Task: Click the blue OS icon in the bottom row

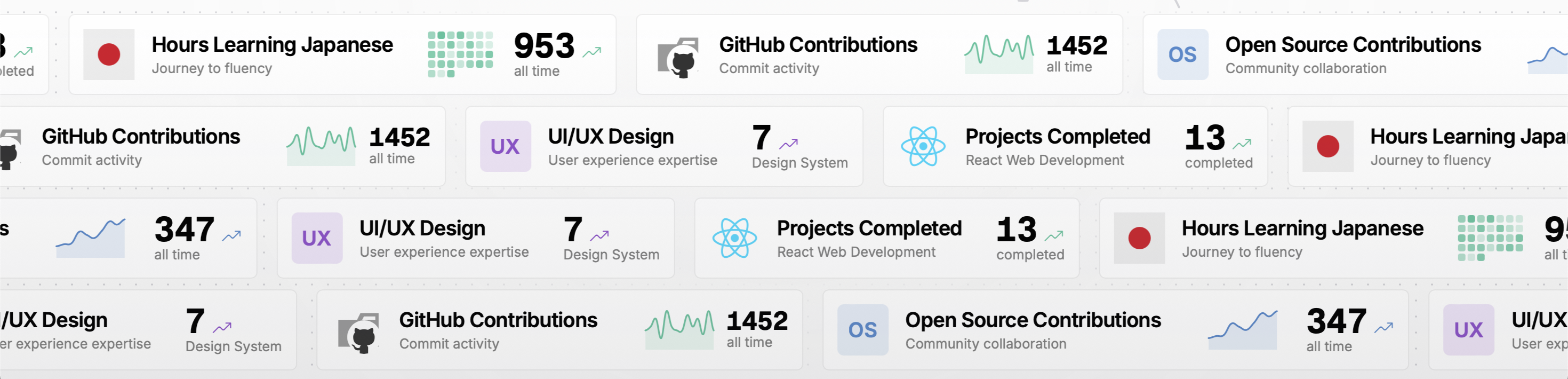Action: coord(863,330)
